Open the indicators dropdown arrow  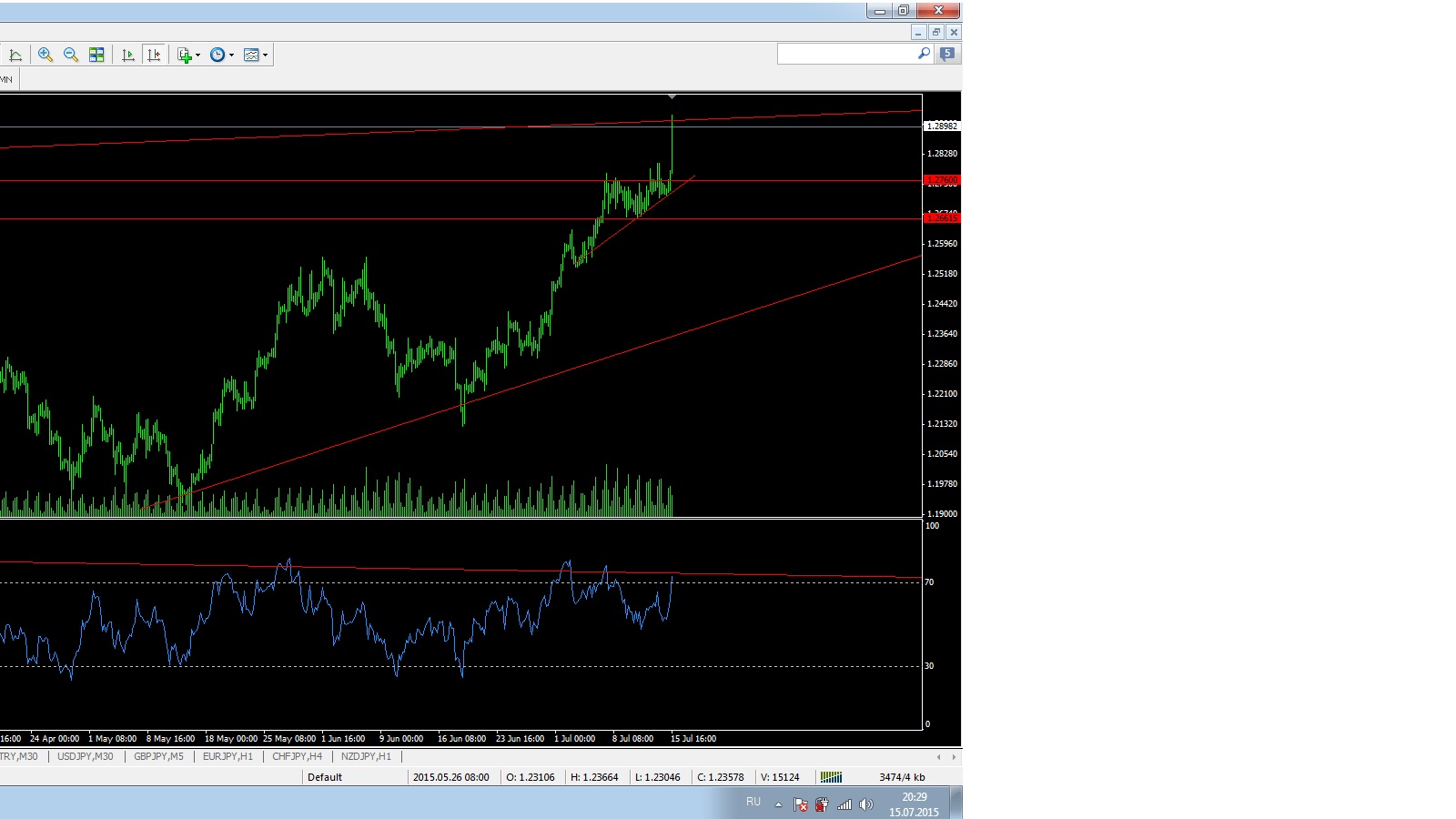(197, 56)
